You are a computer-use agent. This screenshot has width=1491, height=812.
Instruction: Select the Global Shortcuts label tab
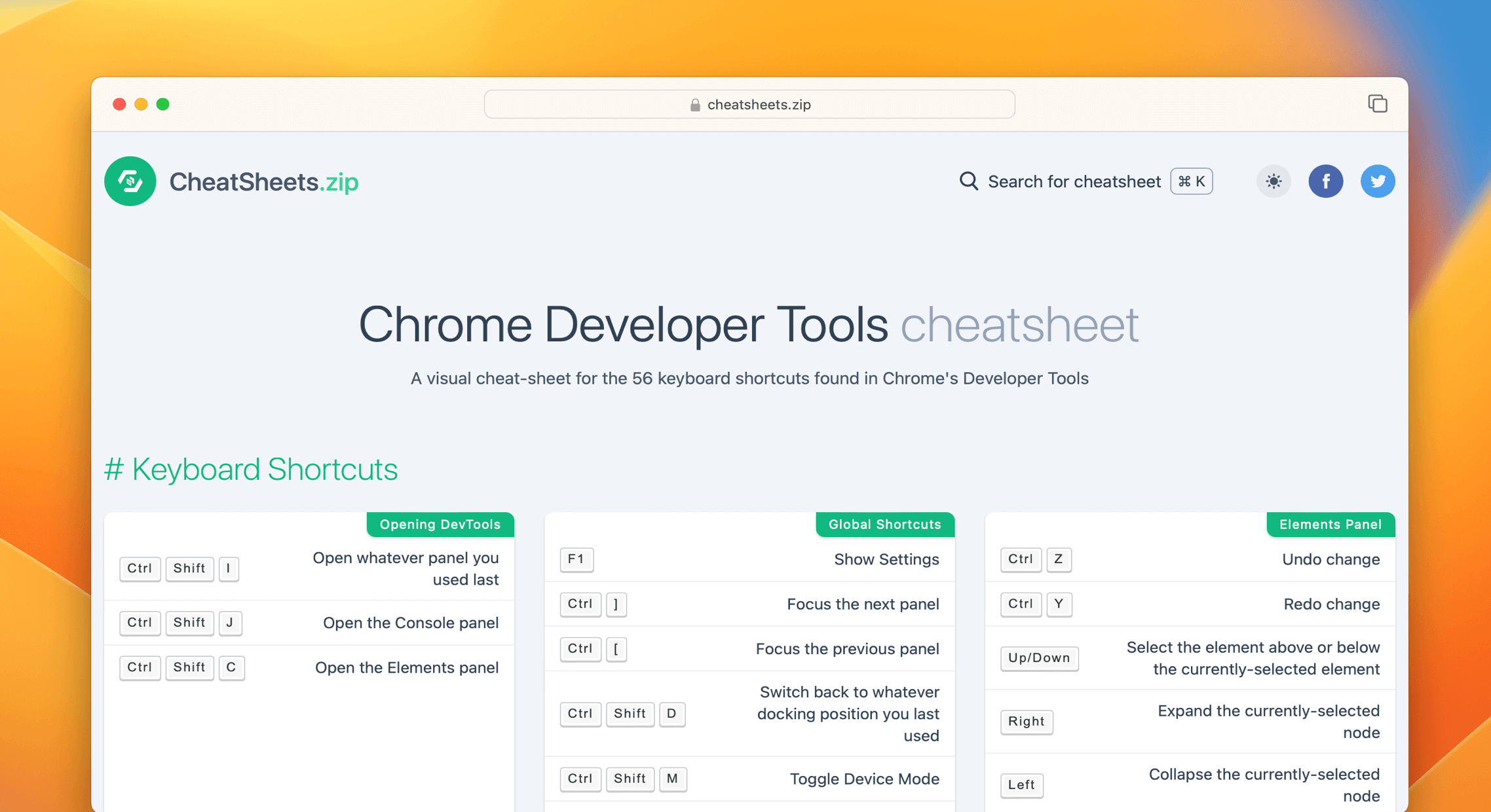(x=884, y=525)
